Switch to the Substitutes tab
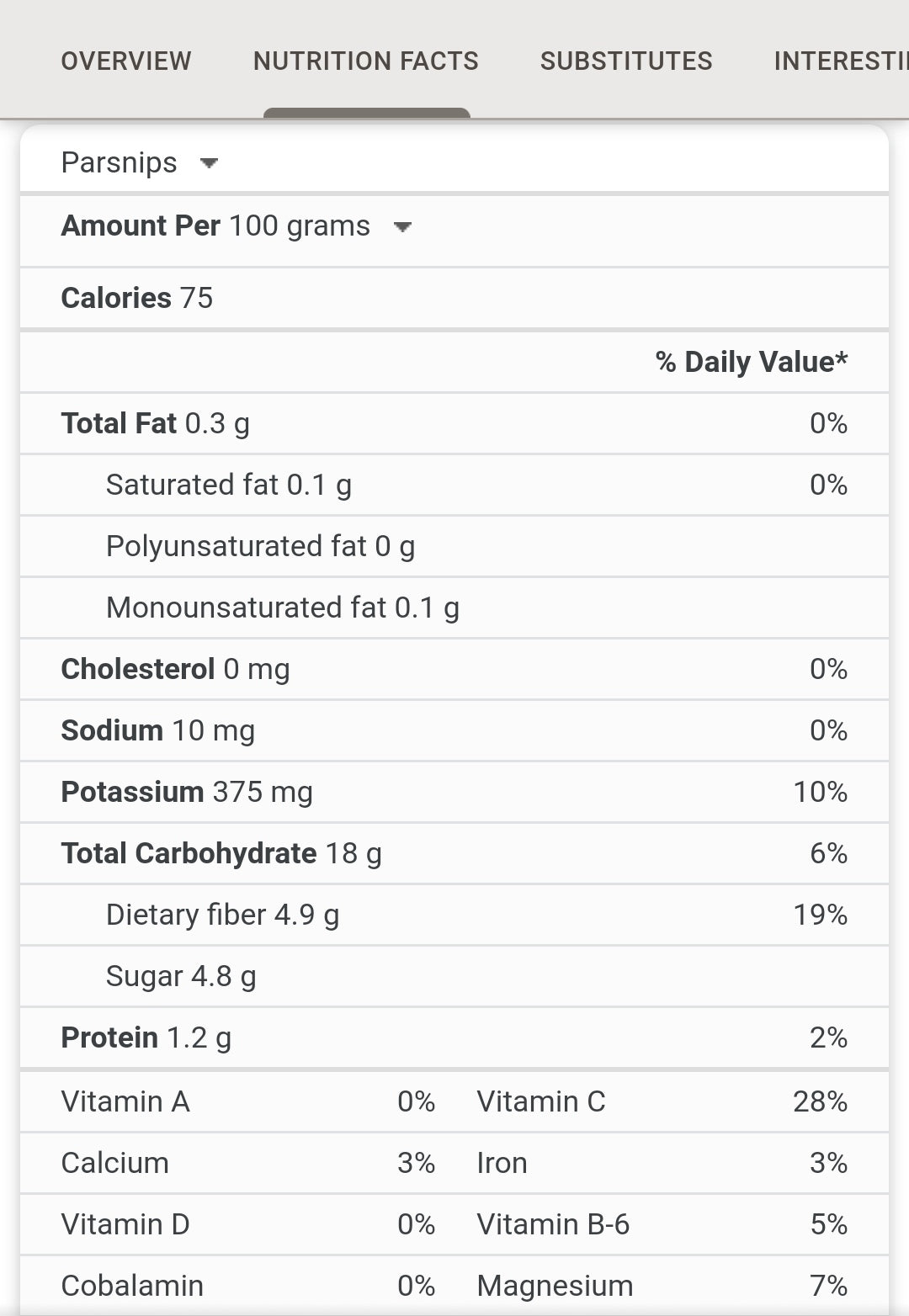 pos(626,61)
